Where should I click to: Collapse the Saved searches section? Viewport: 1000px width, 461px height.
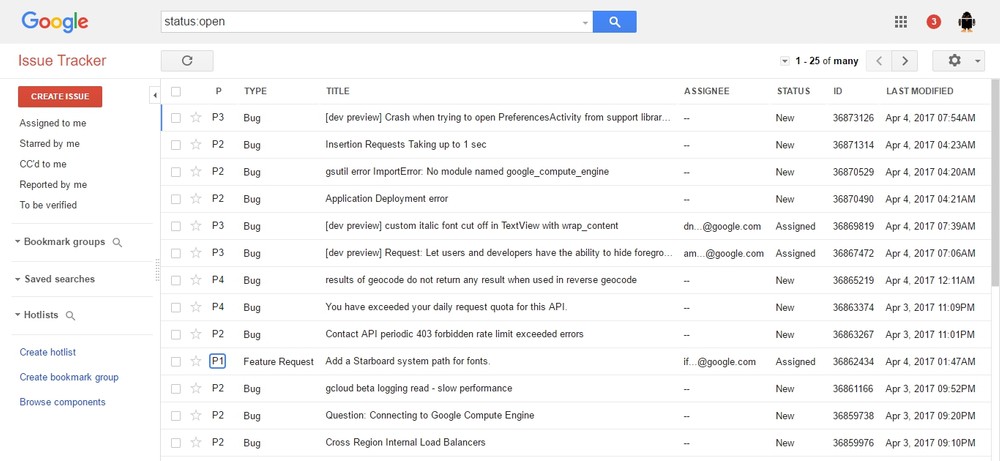click(x=54, y=279)
